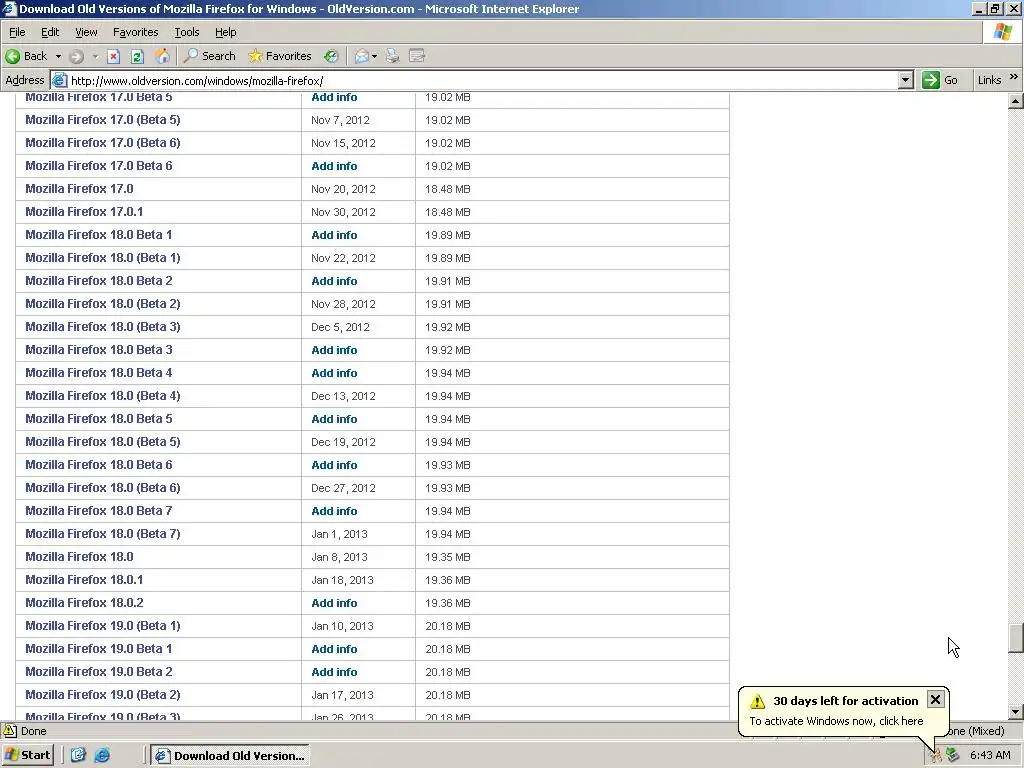Click the Print icon

pyautogui.click(x=392, y=56)
